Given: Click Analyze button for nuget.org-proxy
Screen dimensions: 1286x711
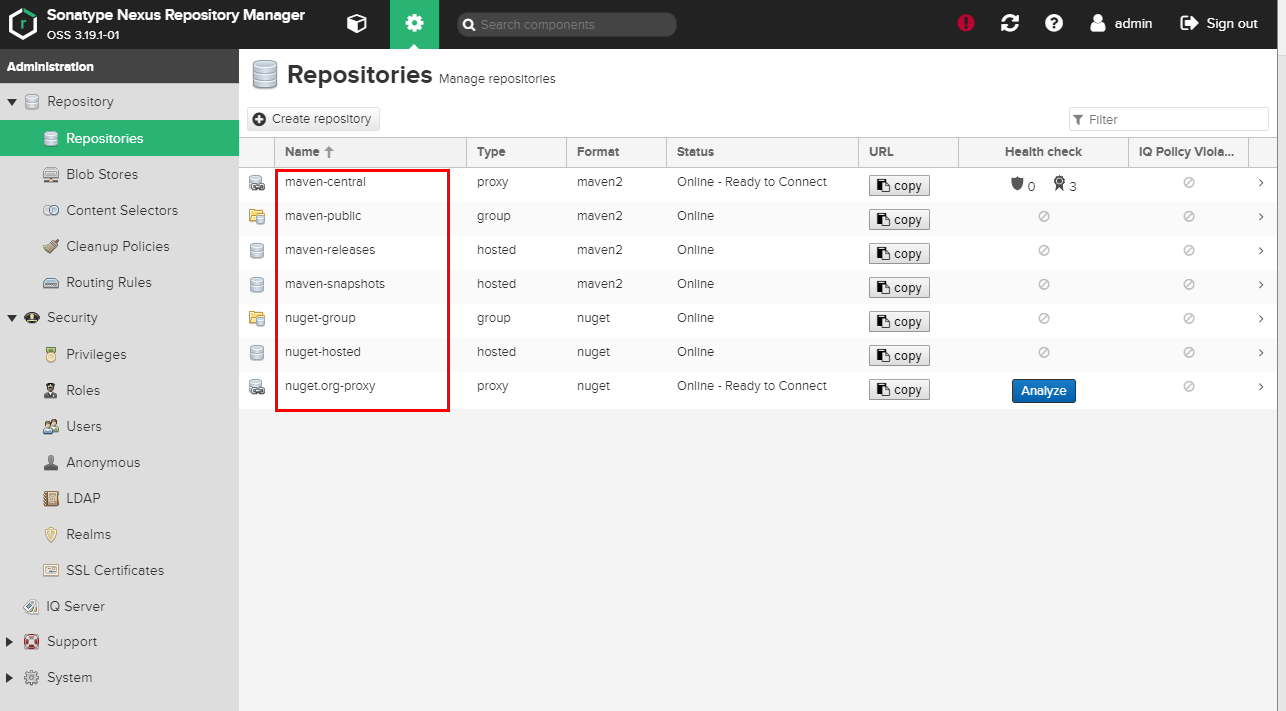Looking at the screenshot, I should point(1044,391).
